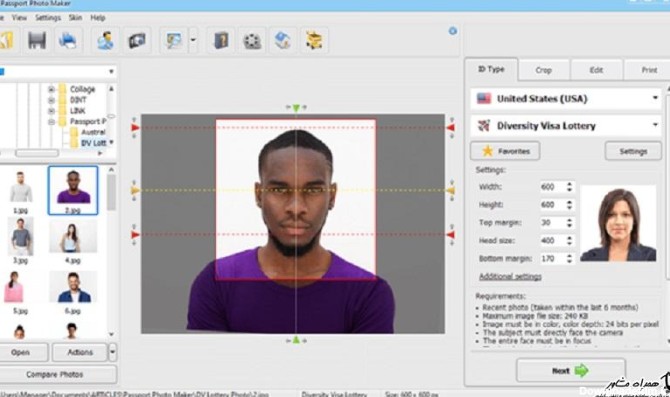The image size is (670, 397).
Task: Increase the Head size stepper value
Action: 569,238
